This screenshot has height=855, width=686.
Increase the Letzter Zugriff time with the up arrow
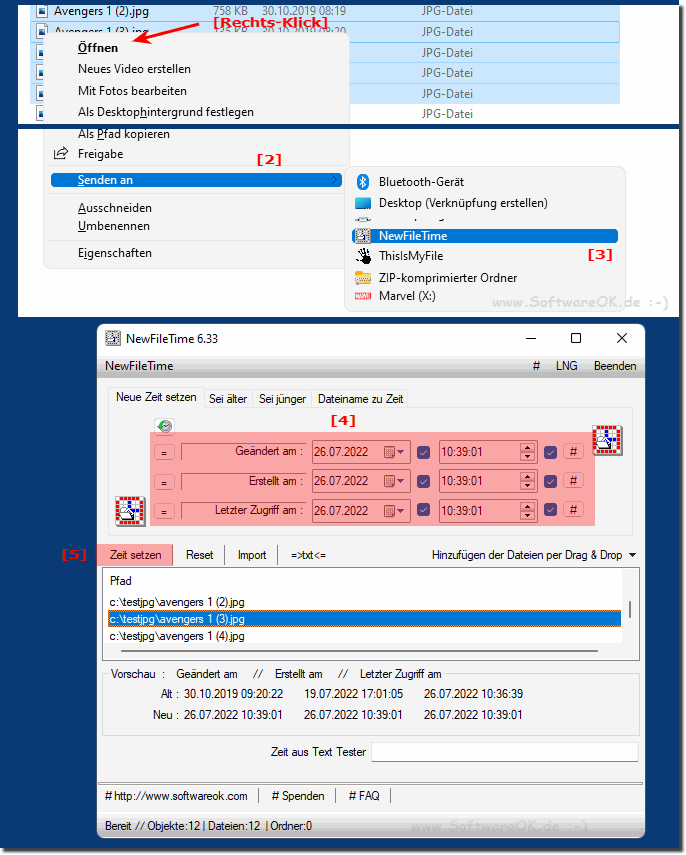(527, 507)
